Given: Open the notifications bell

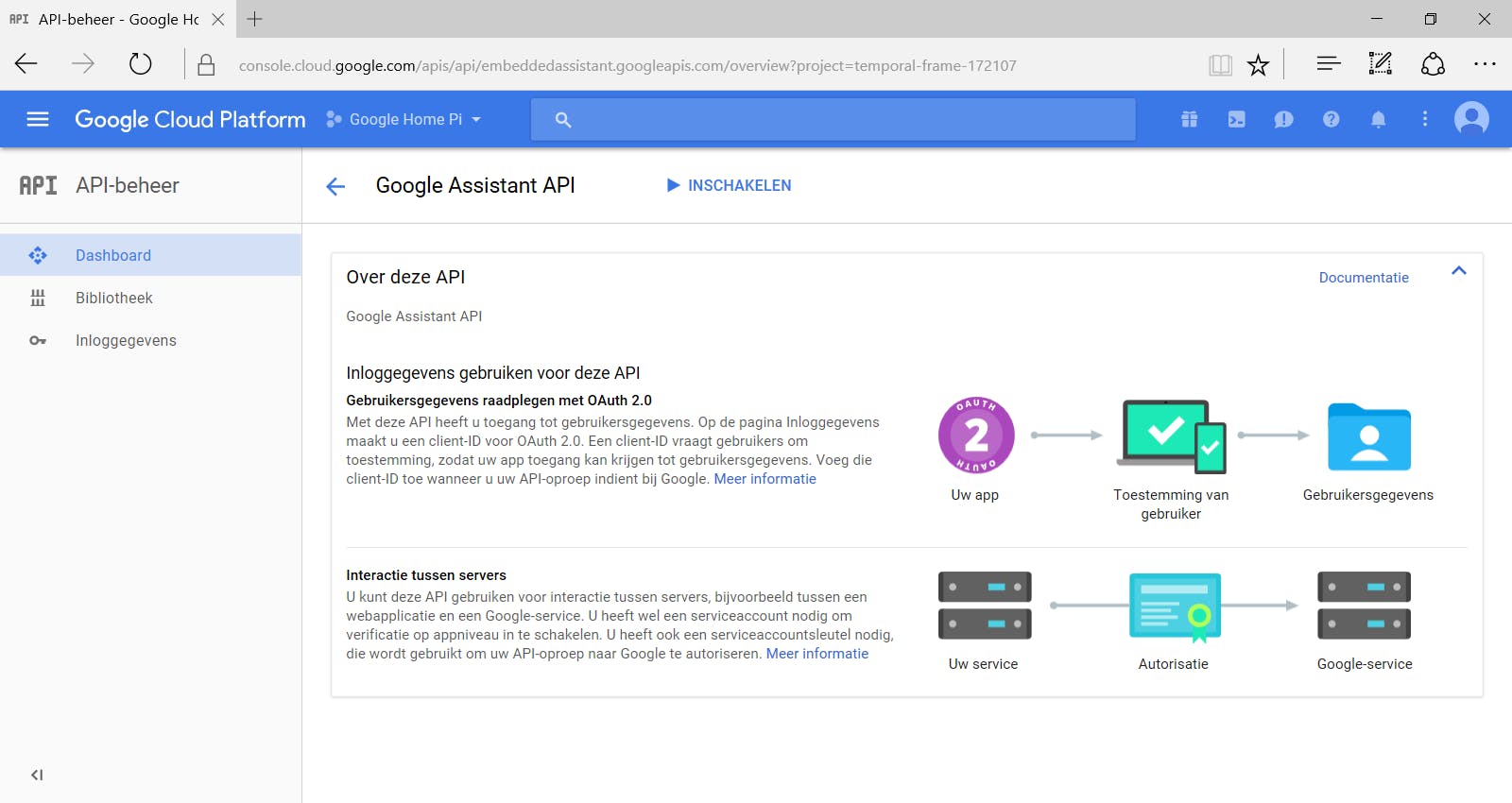Looking at the screenshot, I should tap(1378, 119).
